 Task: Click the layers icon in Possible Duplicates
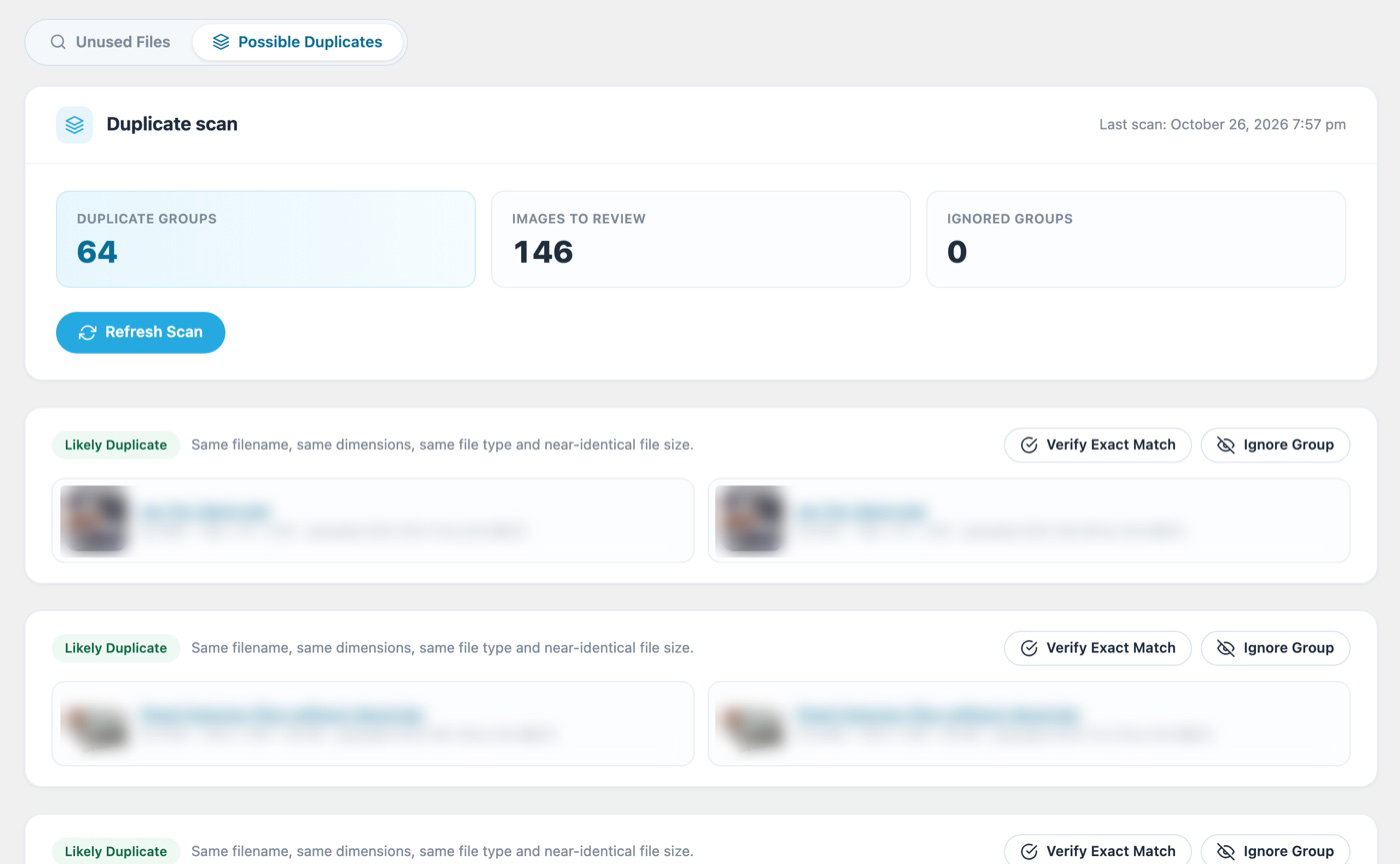221,42
